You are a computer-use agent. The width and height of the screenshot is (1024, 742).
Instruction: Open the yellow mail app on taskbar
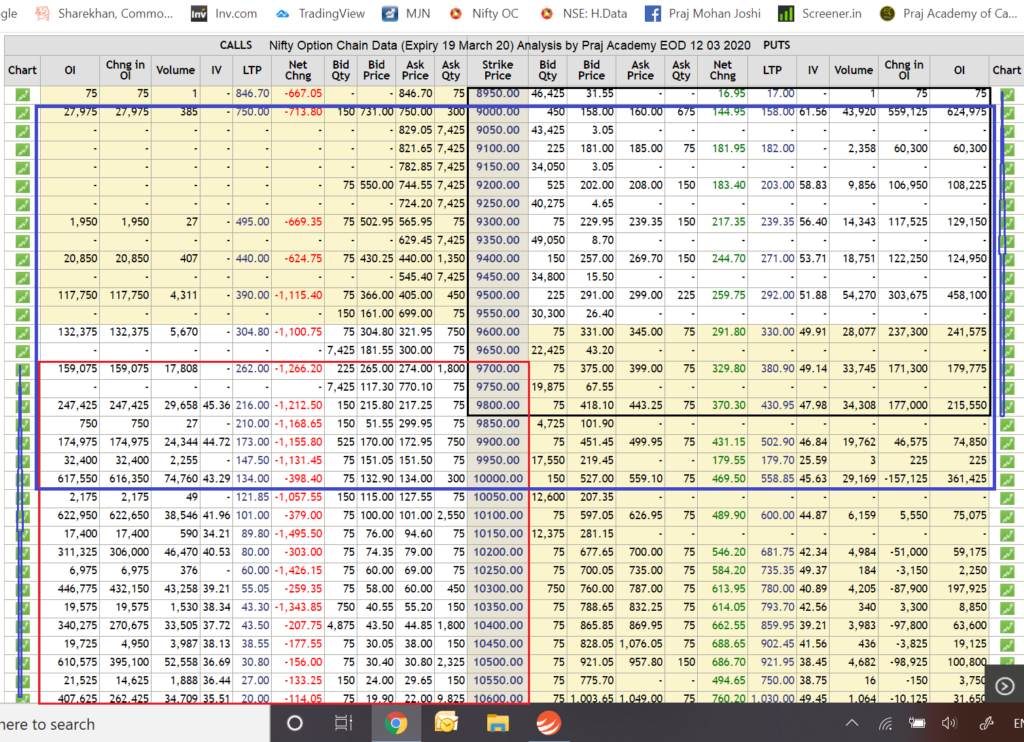(x=446, y=723)
